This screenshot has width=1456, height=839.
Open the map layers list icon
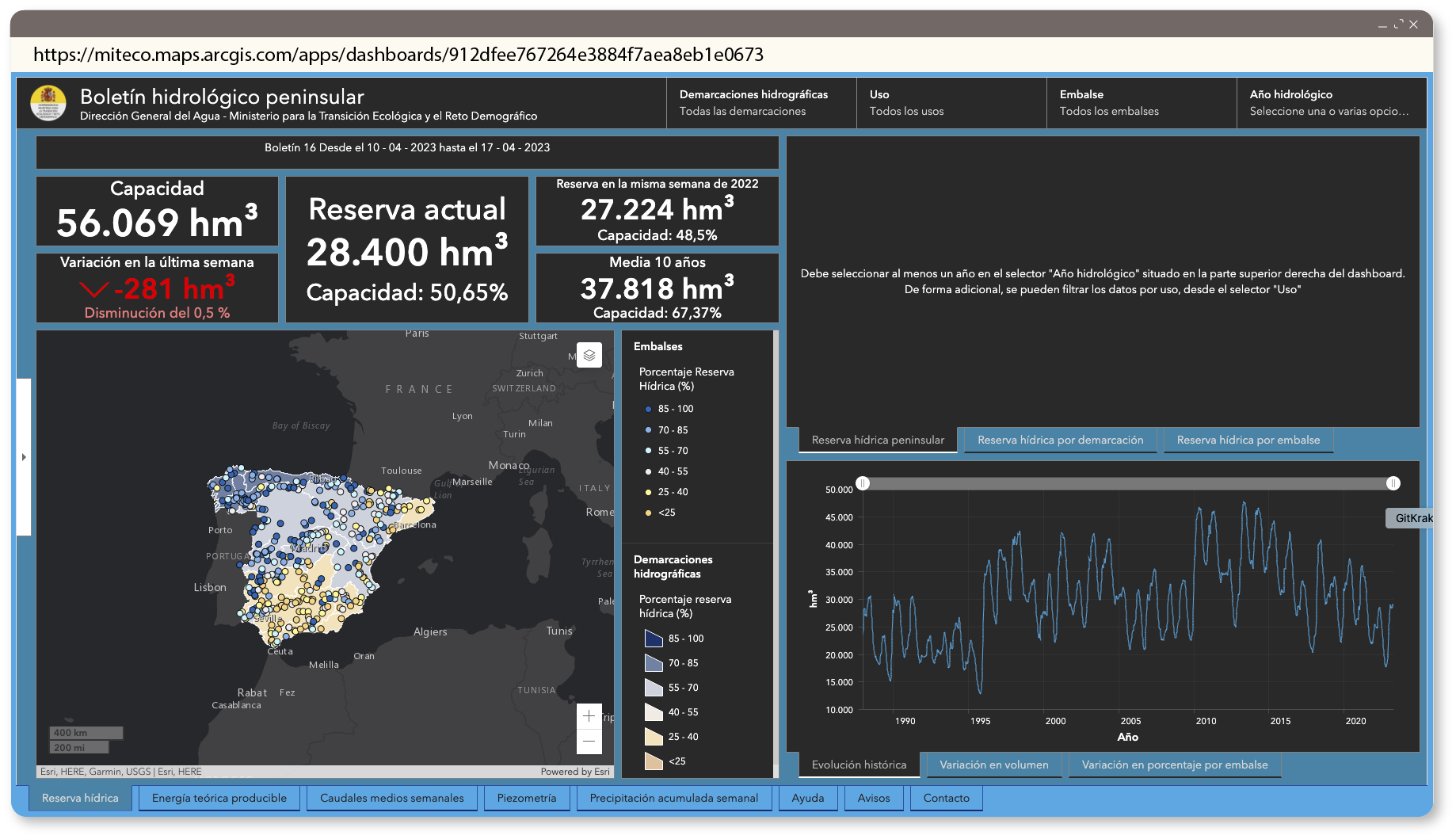[x=589, y=356]
